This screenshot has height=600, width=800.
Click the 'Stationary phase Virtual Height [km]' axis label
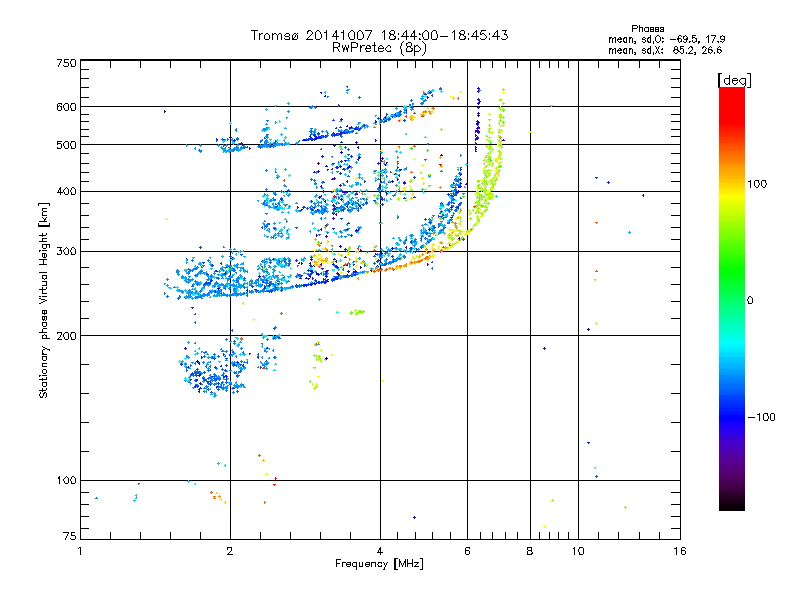pyautogui.click(x=44, y=300)
